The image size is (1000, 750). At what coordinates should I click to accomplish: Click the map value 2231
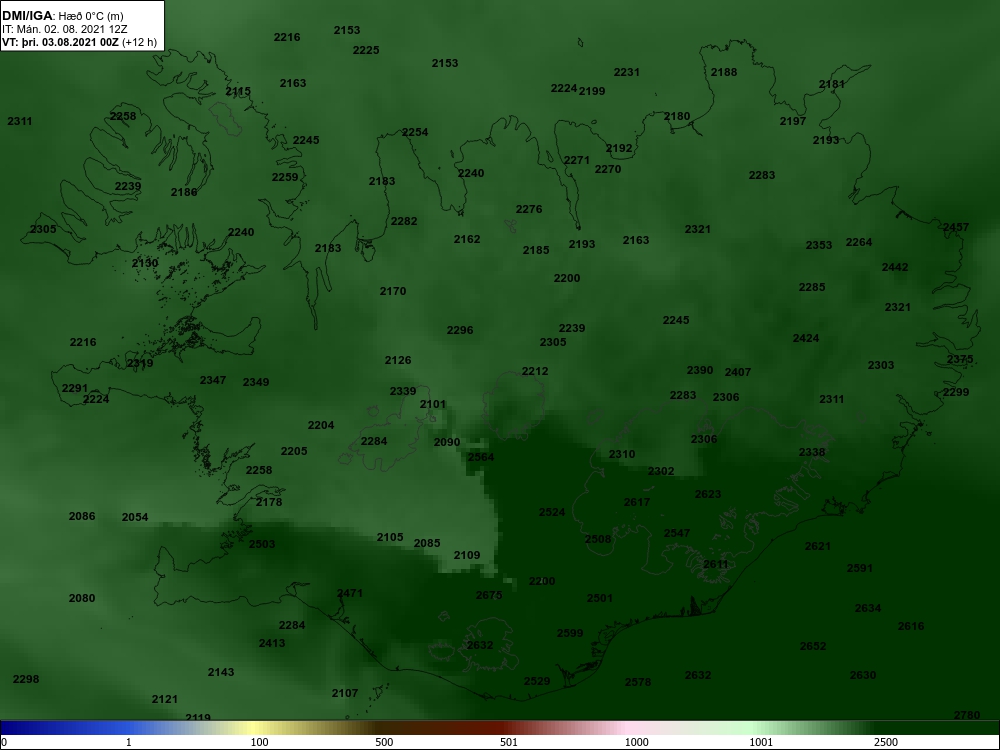(626, 73)
